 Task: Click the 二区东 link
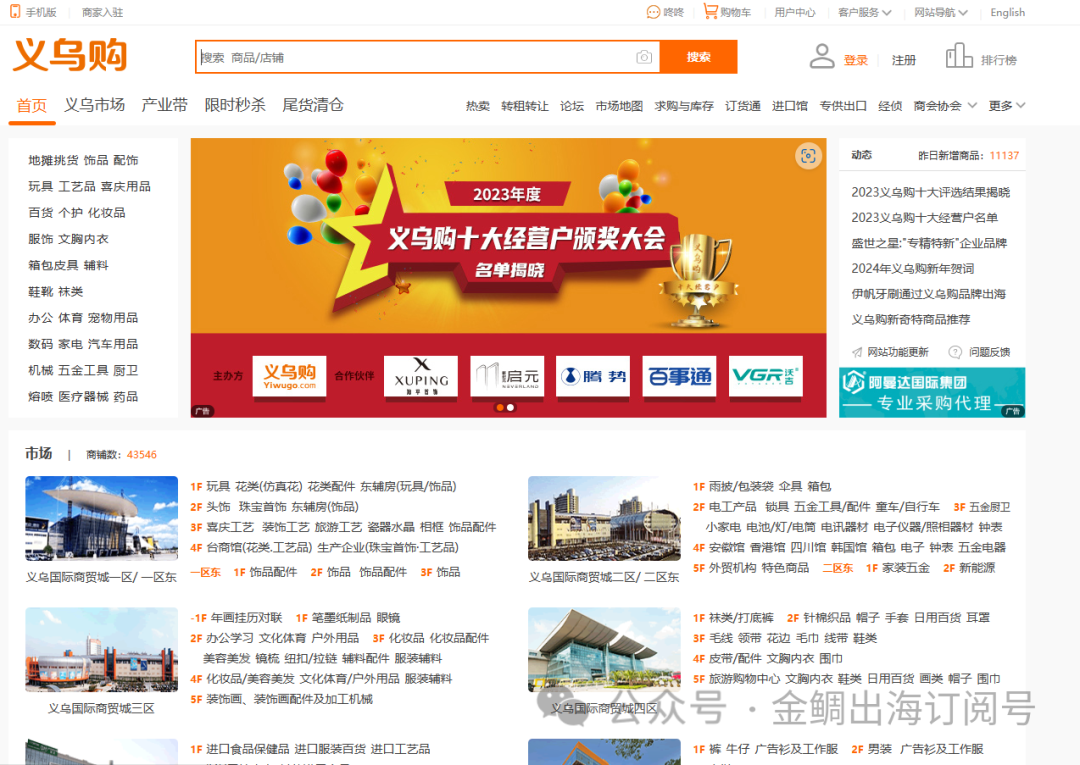click(x=838, y=568)
